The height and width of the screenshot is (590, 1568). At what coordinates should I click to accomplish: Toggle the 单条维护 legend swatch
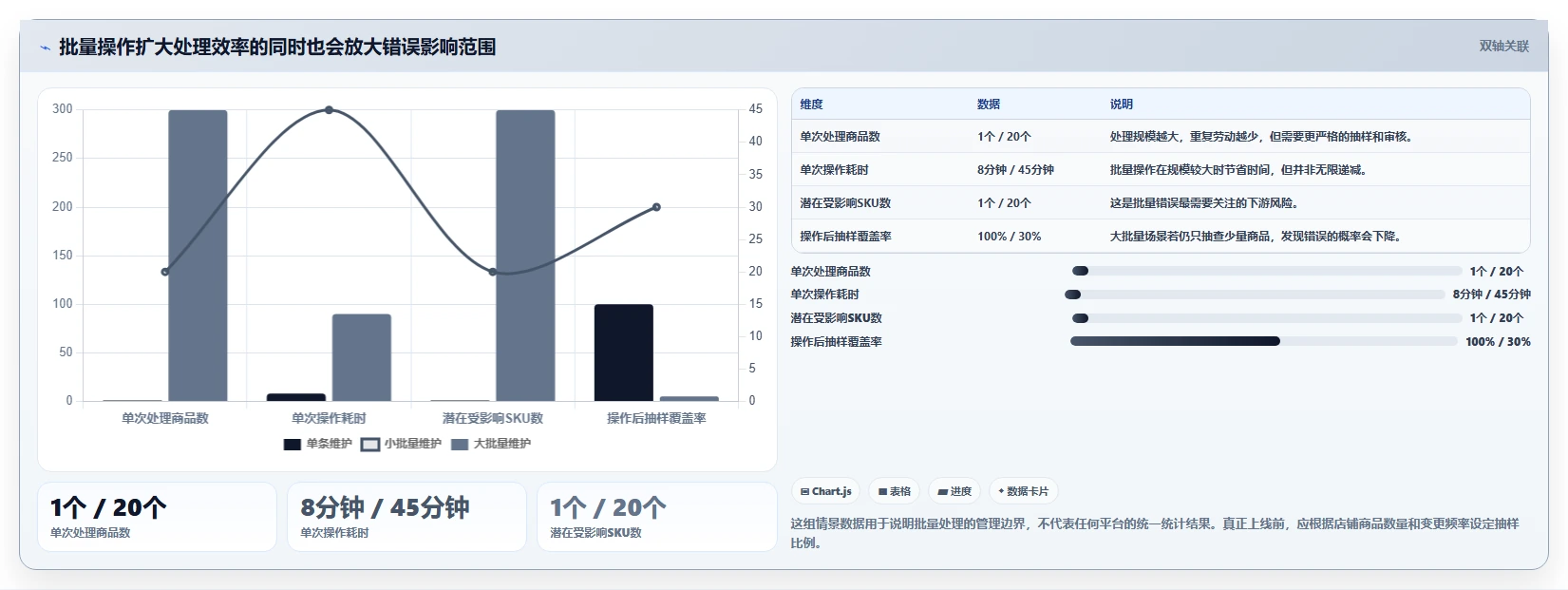pos(293,444)
